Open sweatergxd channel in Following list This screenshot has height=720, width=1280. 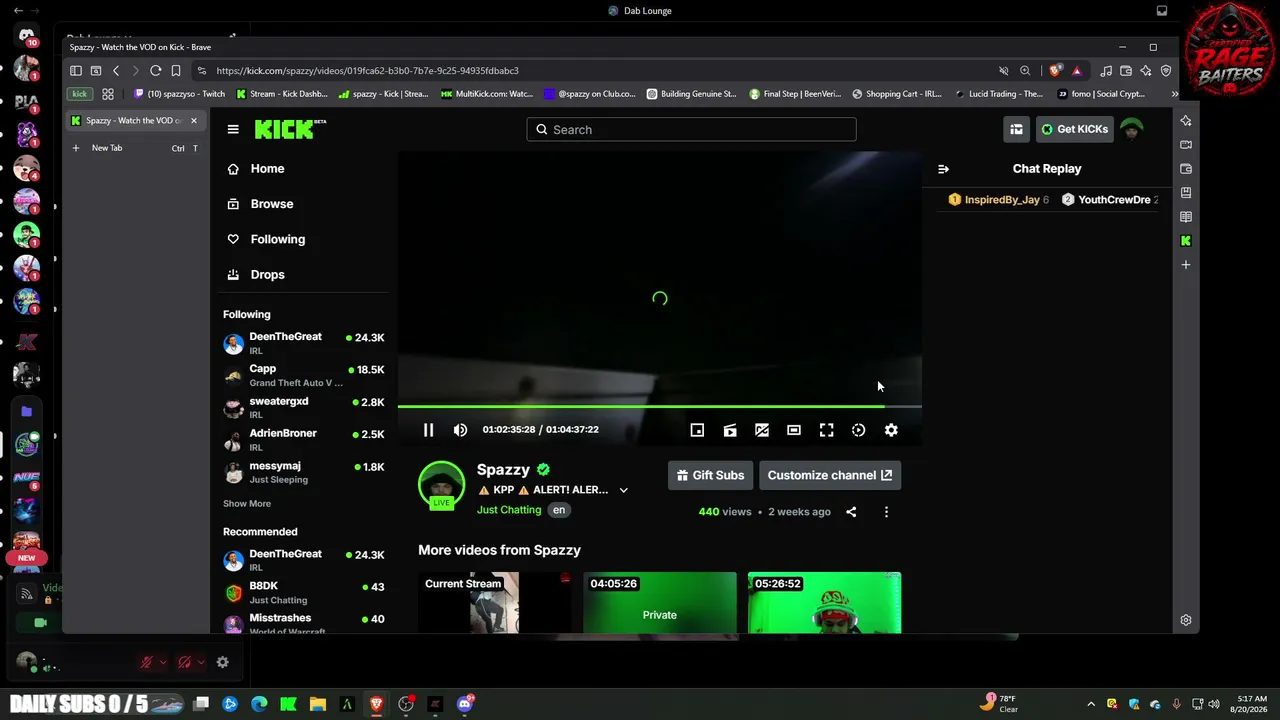[x=304, y=407]
